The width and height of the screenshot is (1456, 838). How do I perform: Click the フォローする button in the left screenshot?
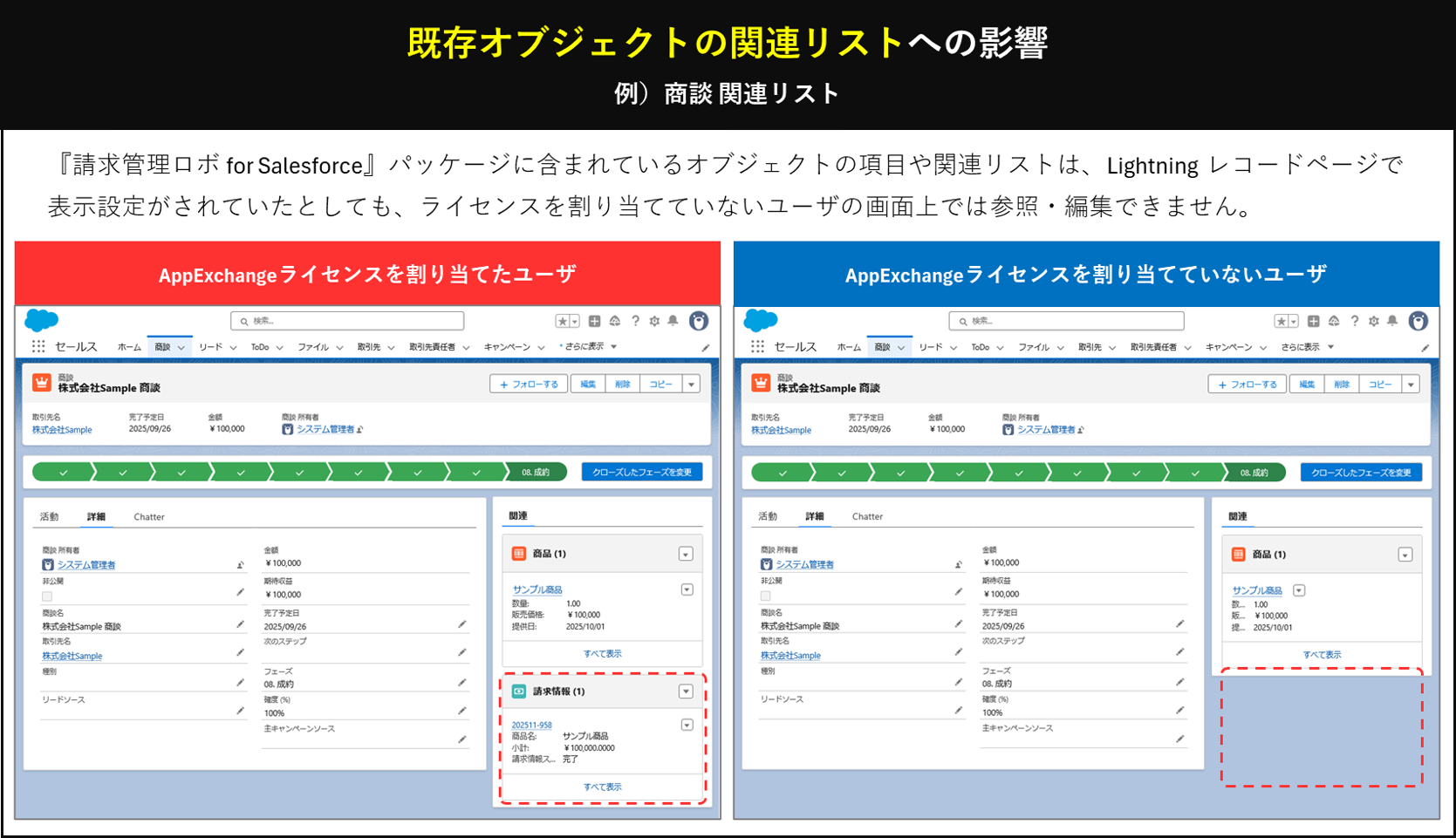[x=529, y=385]
